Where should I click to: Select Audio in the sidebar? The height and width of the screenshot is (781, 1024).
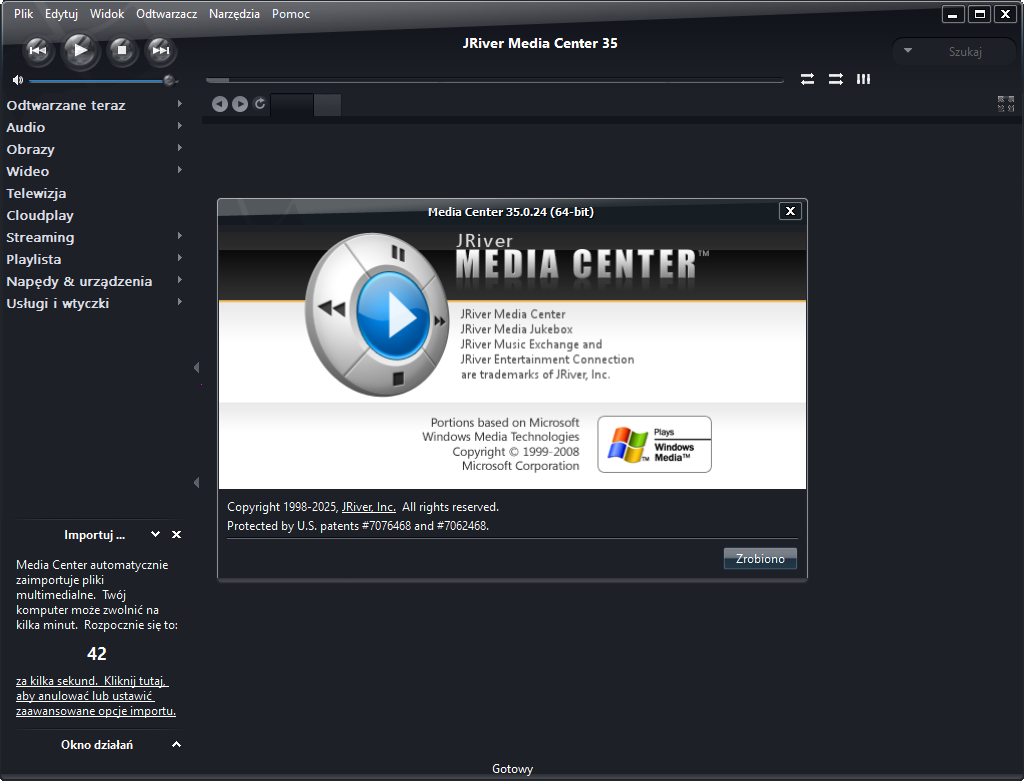point(25,127)
